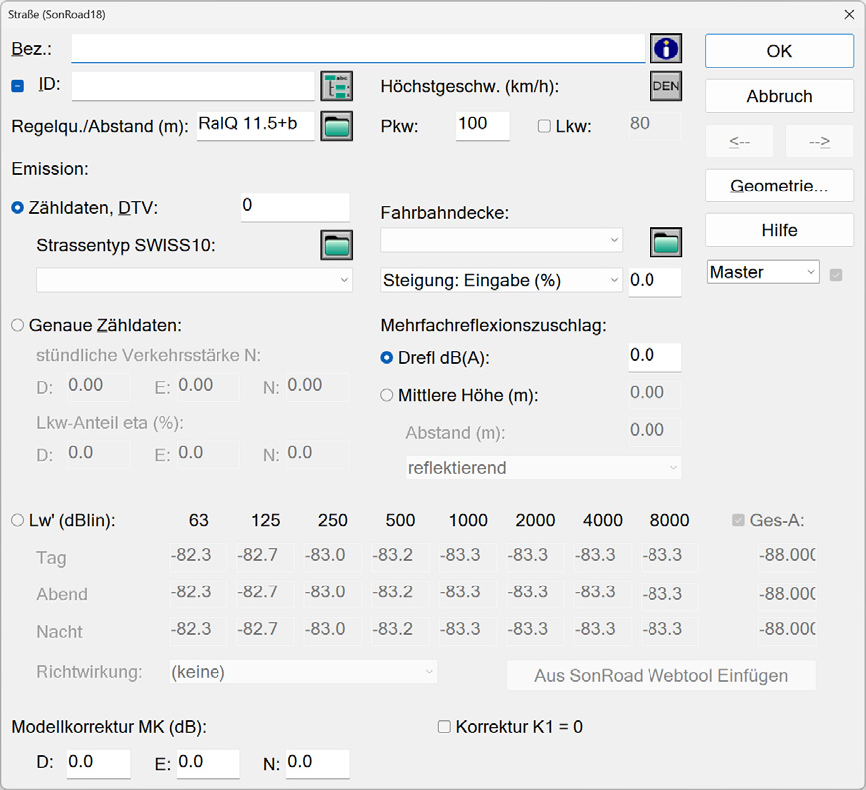Click the Modellkorrektur N value field

point(318,764)
